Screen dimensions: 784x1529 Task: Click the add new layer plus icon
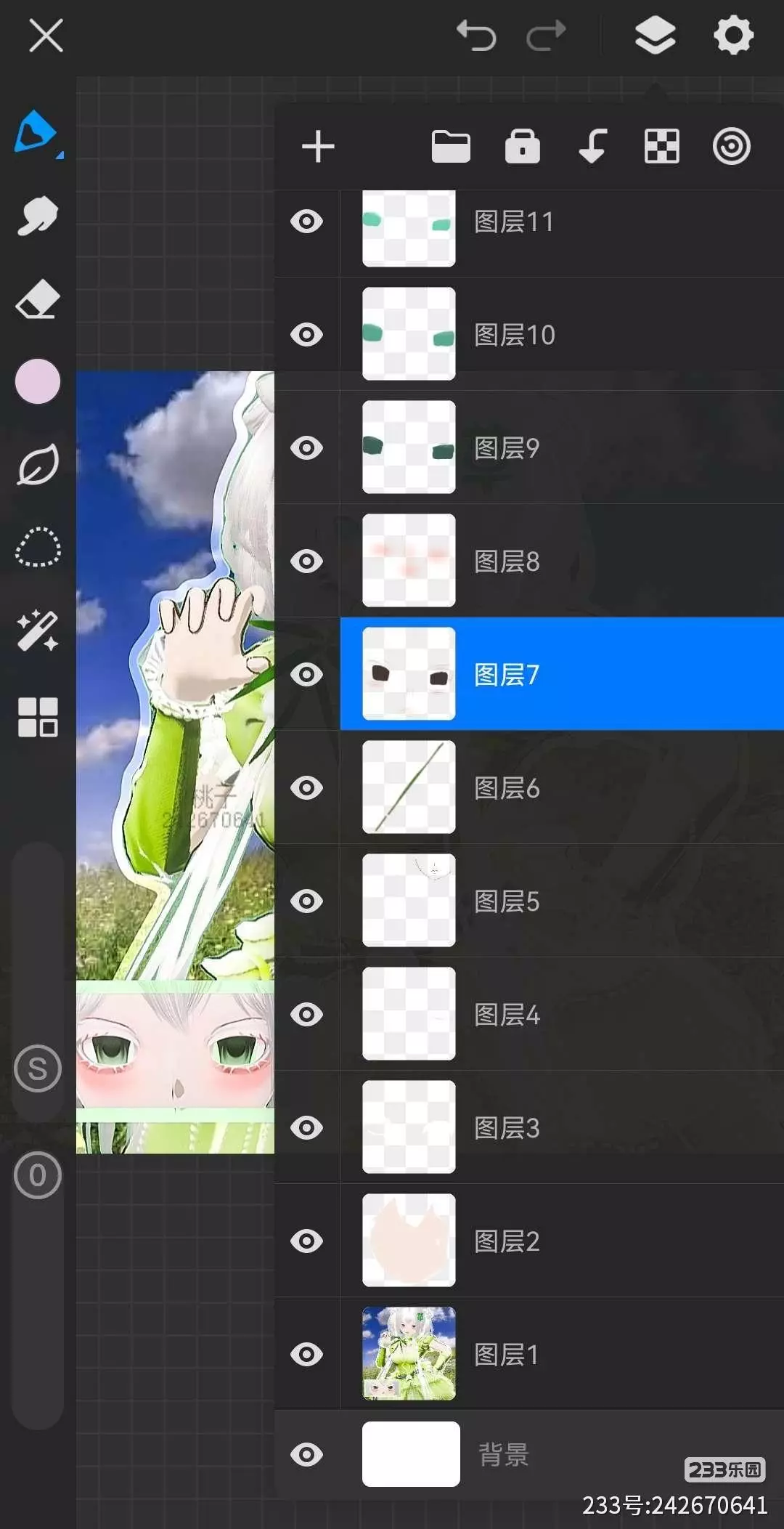pos(318,147)
